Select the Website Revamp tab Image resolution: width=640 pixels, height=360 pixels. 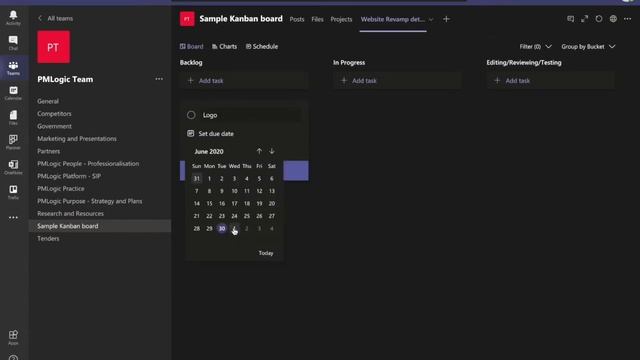point(393,19)
